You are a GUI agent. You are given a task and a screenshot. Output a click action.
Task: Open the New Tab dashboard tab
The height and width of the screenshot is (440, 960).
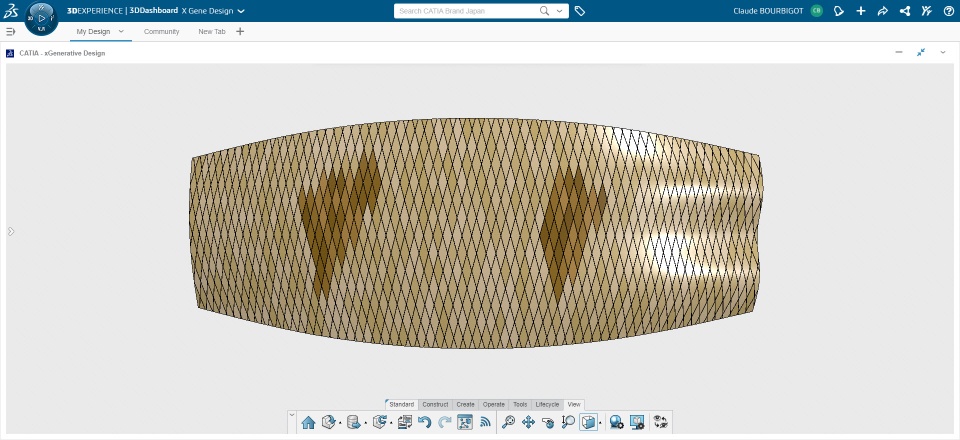click(x=212, y=32)
